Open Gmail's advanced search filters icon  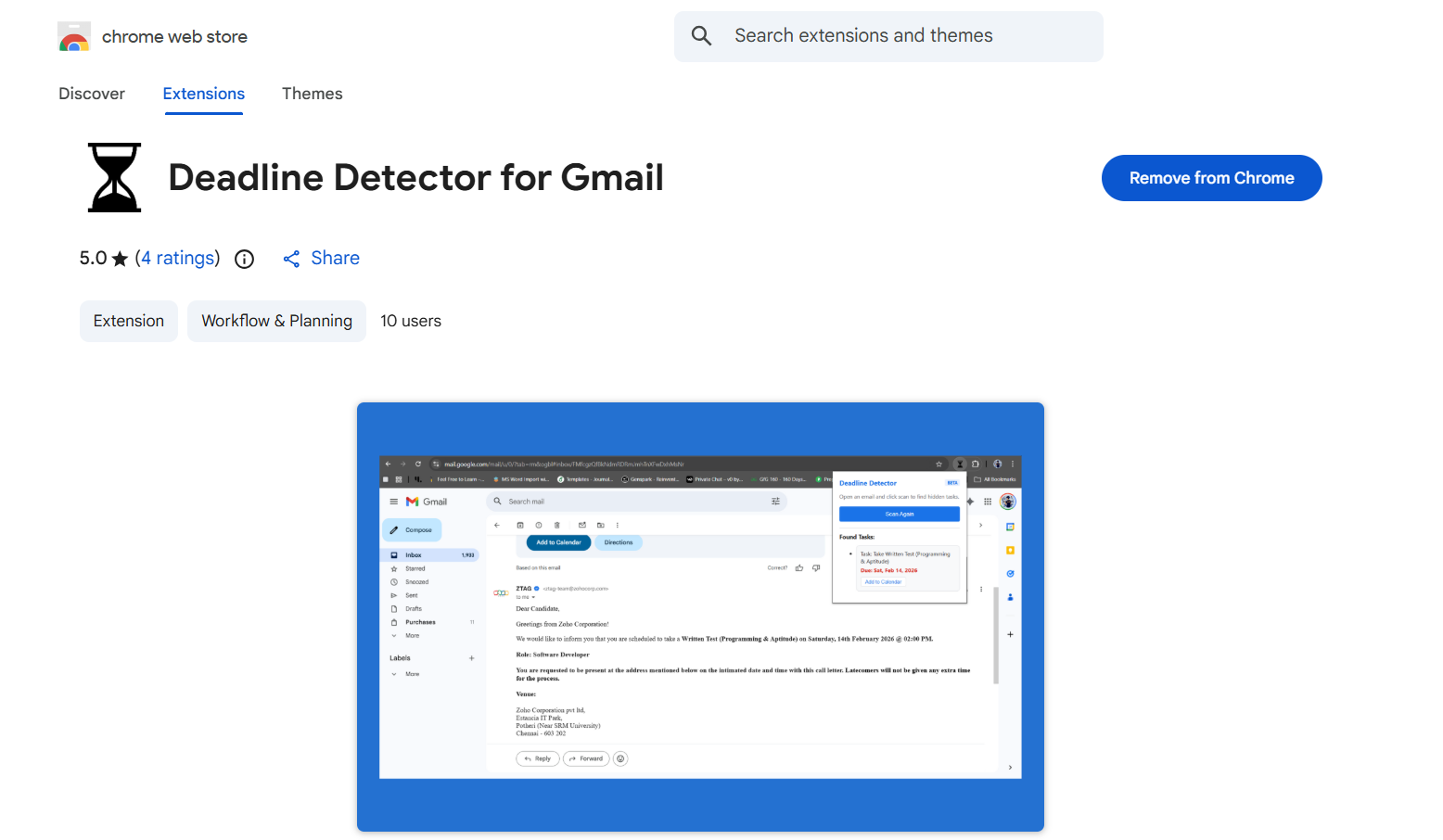pyautogui.click(x=775, y=501)
